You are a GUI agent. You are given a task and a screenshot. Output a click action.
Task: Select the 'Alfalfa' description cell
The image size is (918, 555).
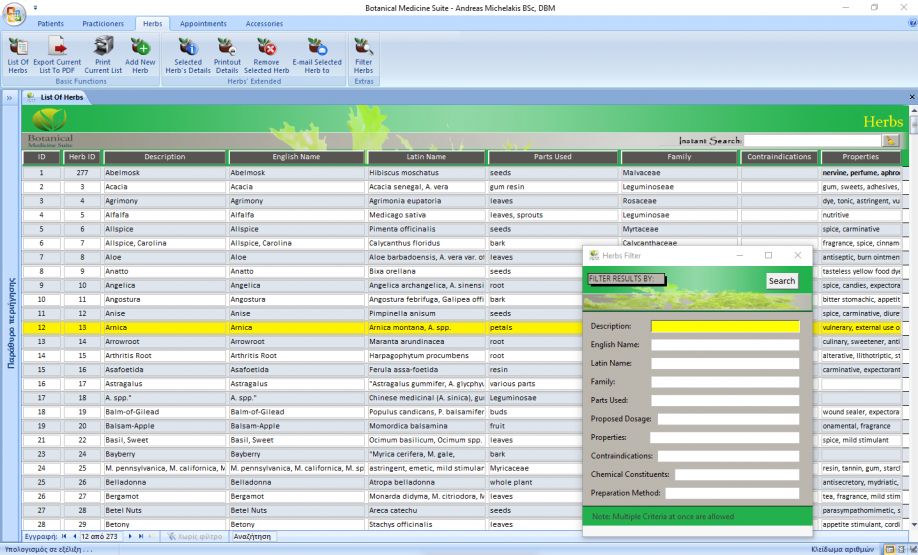point(165,215)
